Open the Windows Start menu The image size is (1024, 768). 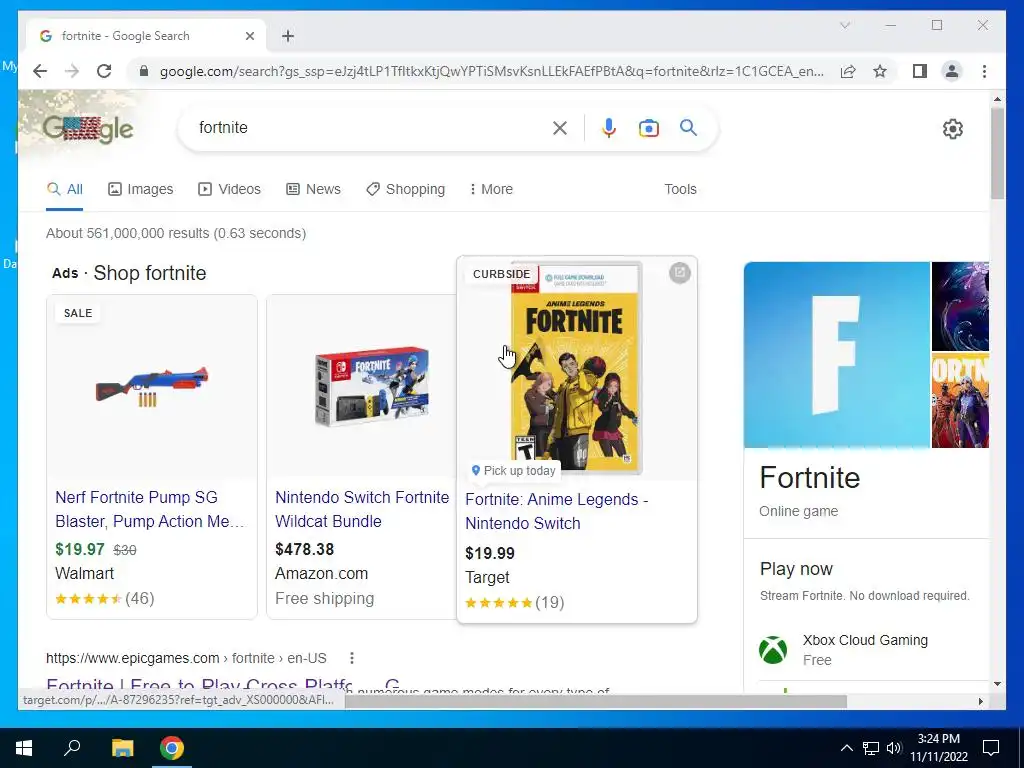tap(24, 748)
